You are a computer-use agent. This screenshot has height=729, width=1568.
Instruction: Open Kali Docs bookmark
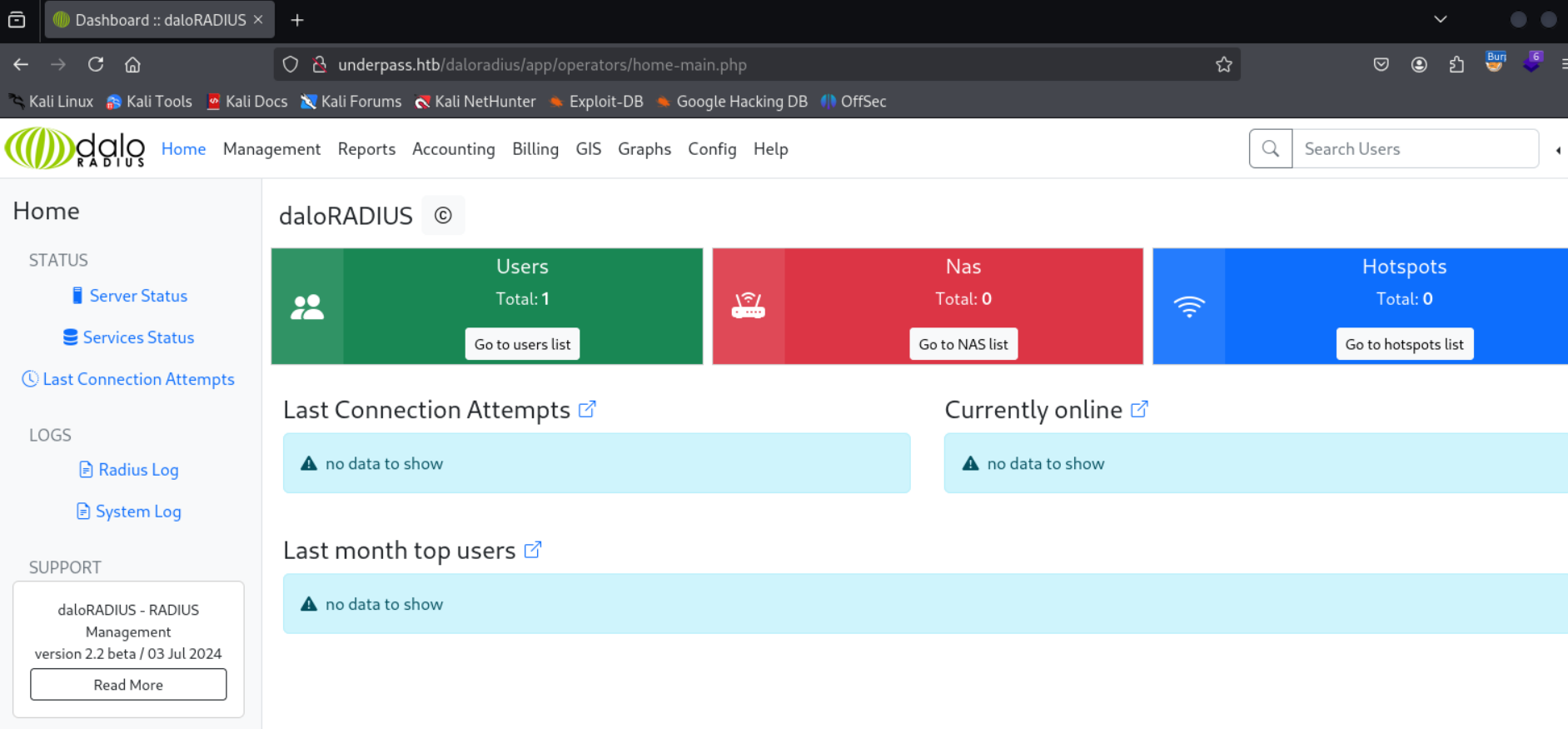coord(247,101)
